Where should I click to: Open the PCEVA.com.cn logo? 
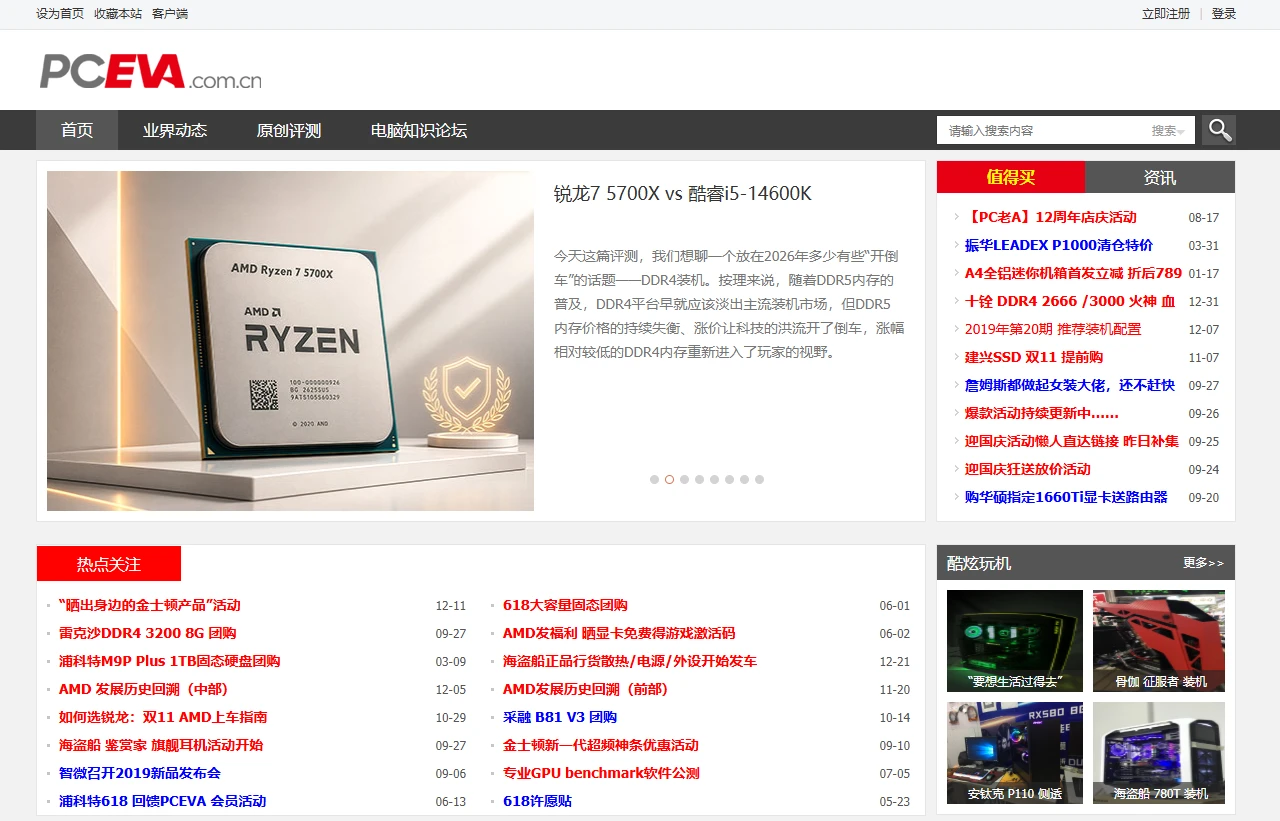click(151, 71)
